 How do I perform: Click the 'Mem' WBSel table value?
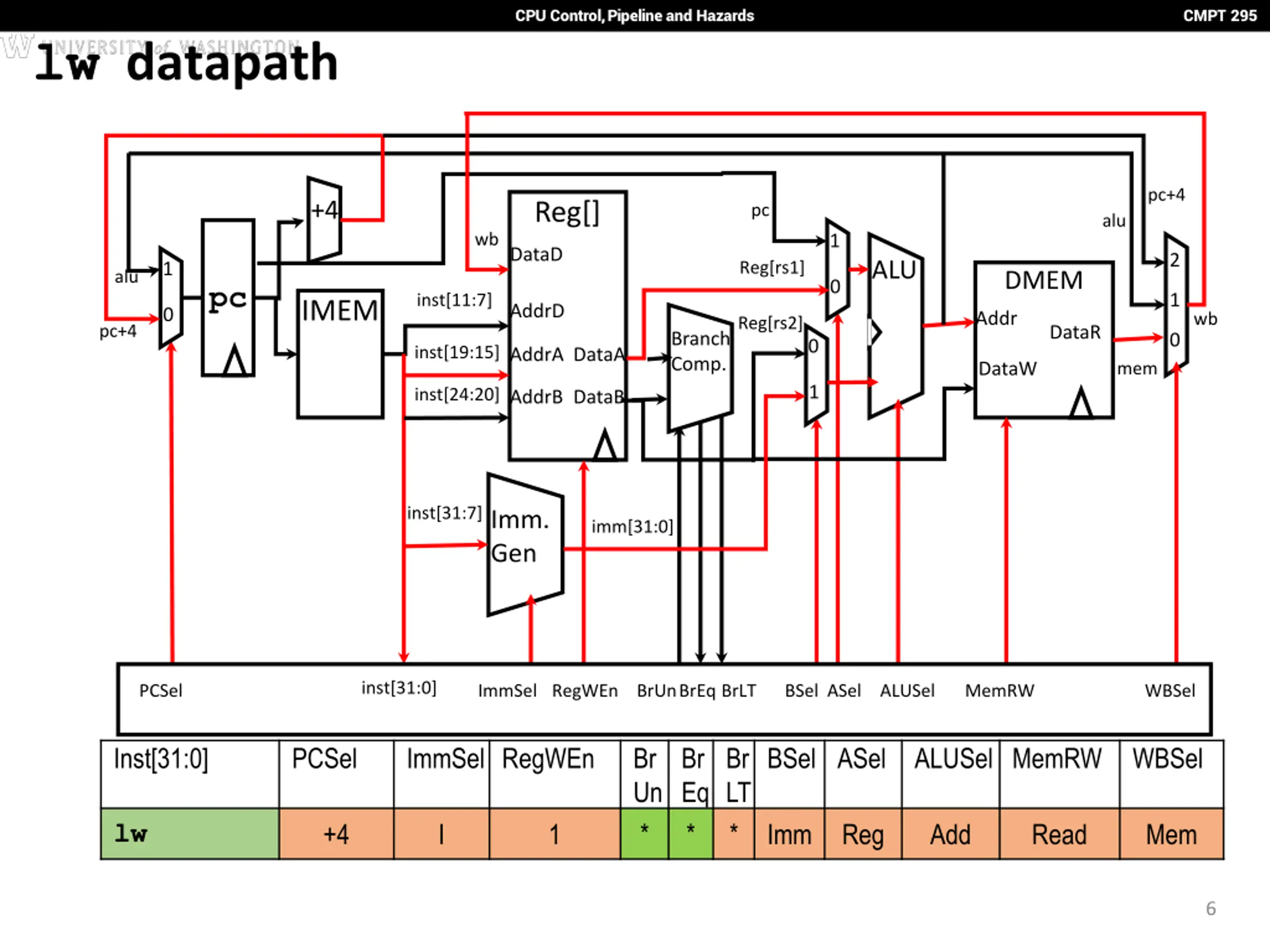click(1171, 834)
